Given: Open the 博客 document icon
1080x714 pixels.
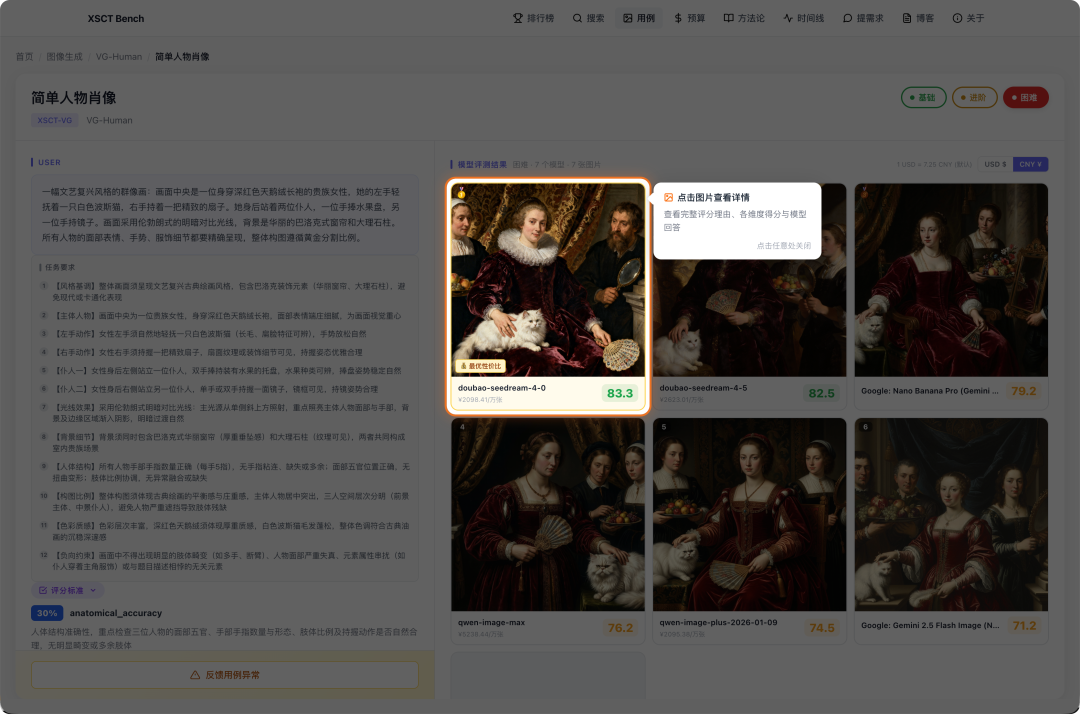Looking at the screenshot, I should click(907, 18).
